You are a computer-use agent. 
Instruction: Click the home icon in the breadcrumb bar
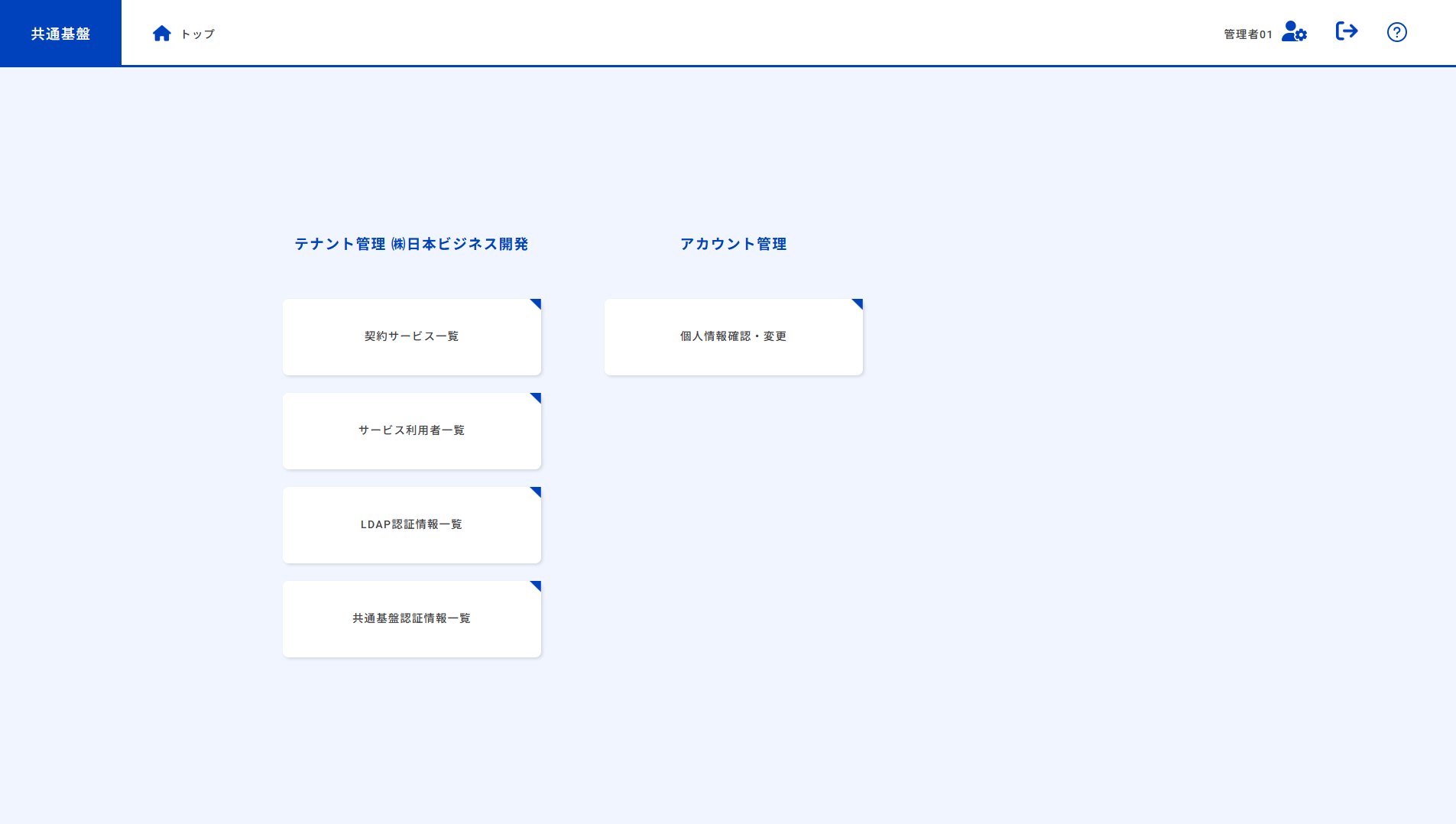pos(161,32)
